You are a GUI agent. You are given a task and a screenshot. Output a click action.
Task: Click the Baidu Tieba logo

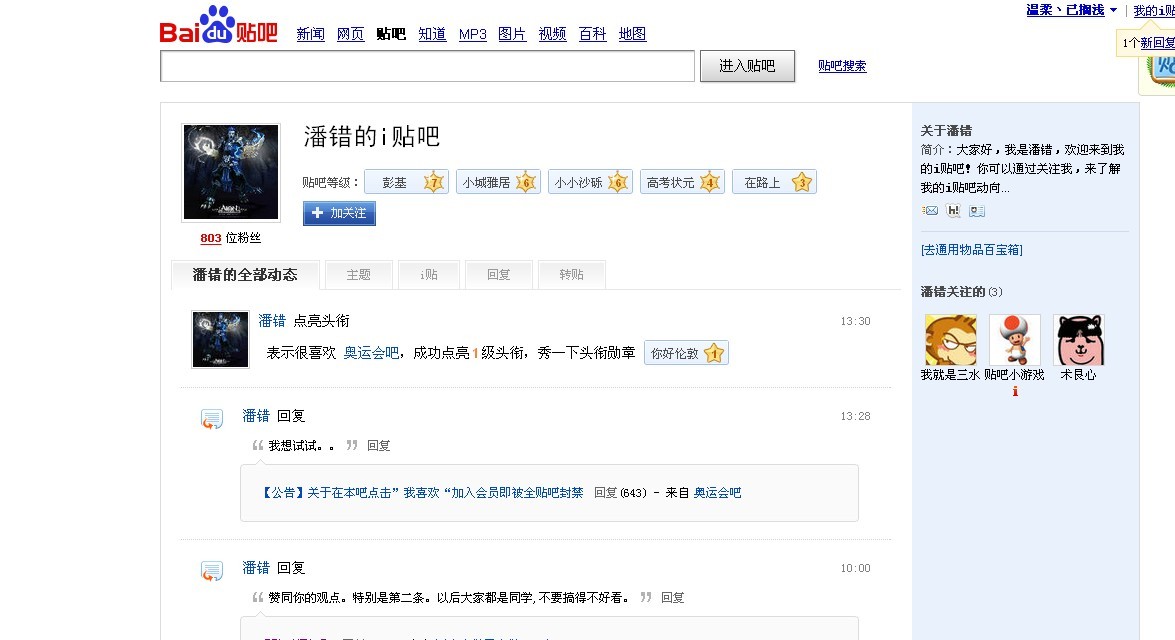click(218, 25)
